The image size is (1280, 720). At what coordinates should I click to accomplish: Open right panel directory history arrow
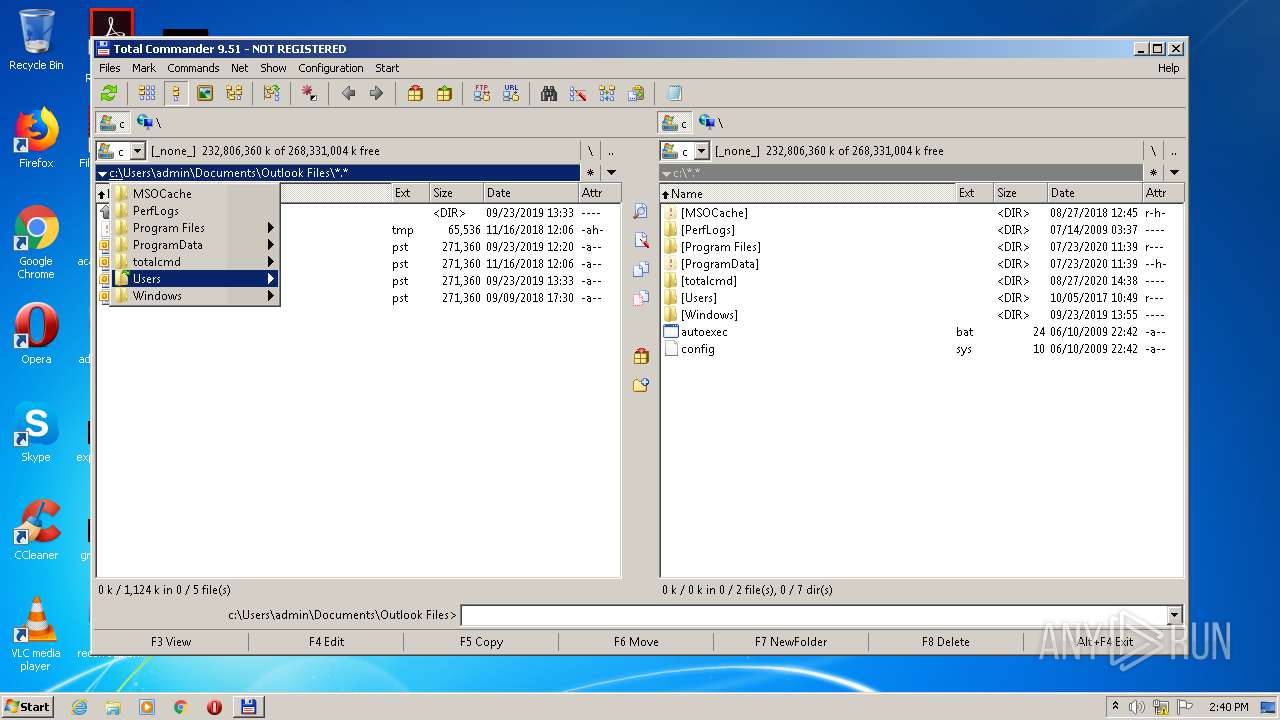pyautogui.click(x=1174, y=173)
